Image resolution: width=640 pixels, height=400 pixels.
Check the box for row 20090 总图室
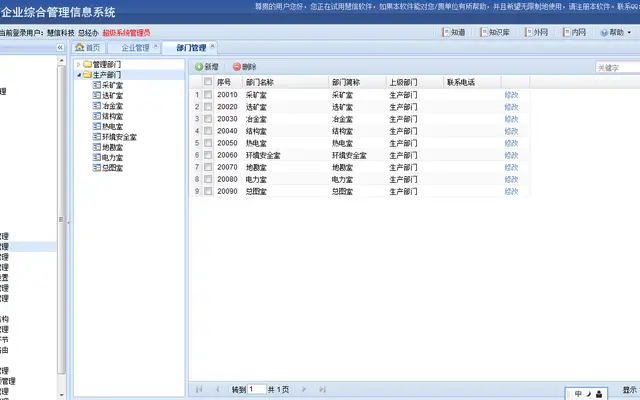coord(208,191)
